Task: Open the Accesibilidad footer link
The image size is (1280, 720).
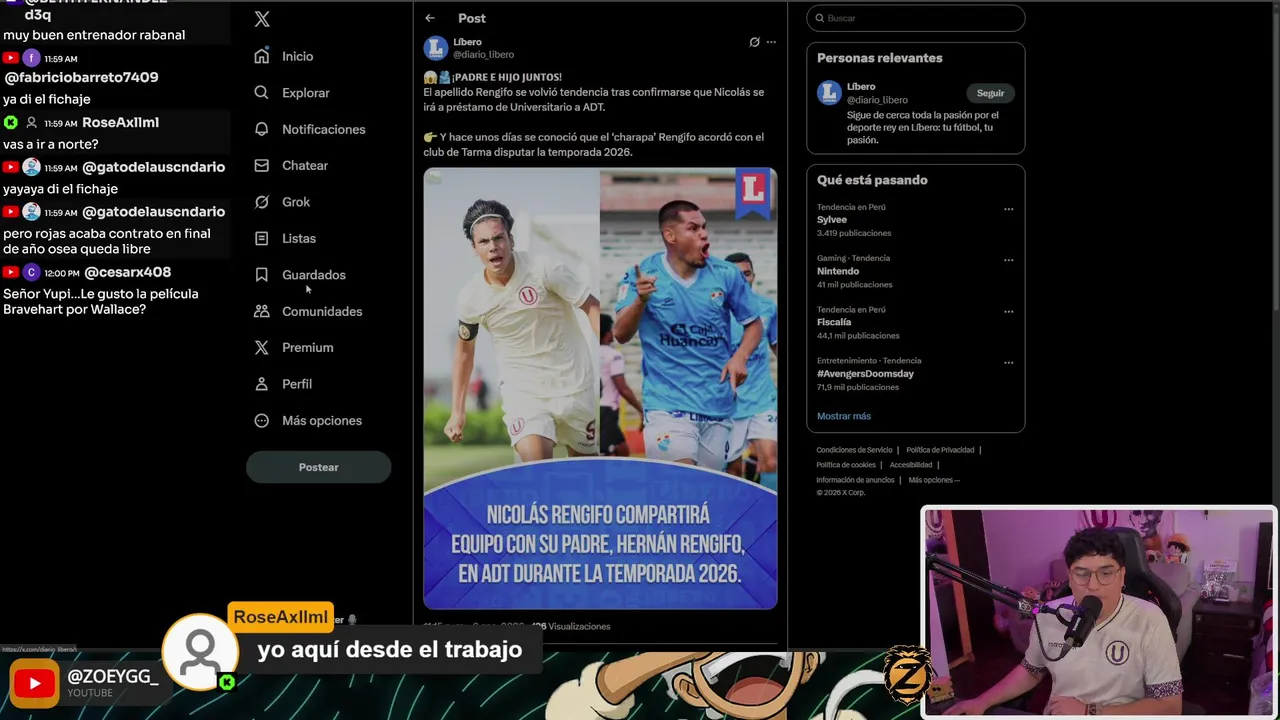Action: (911, 465)
